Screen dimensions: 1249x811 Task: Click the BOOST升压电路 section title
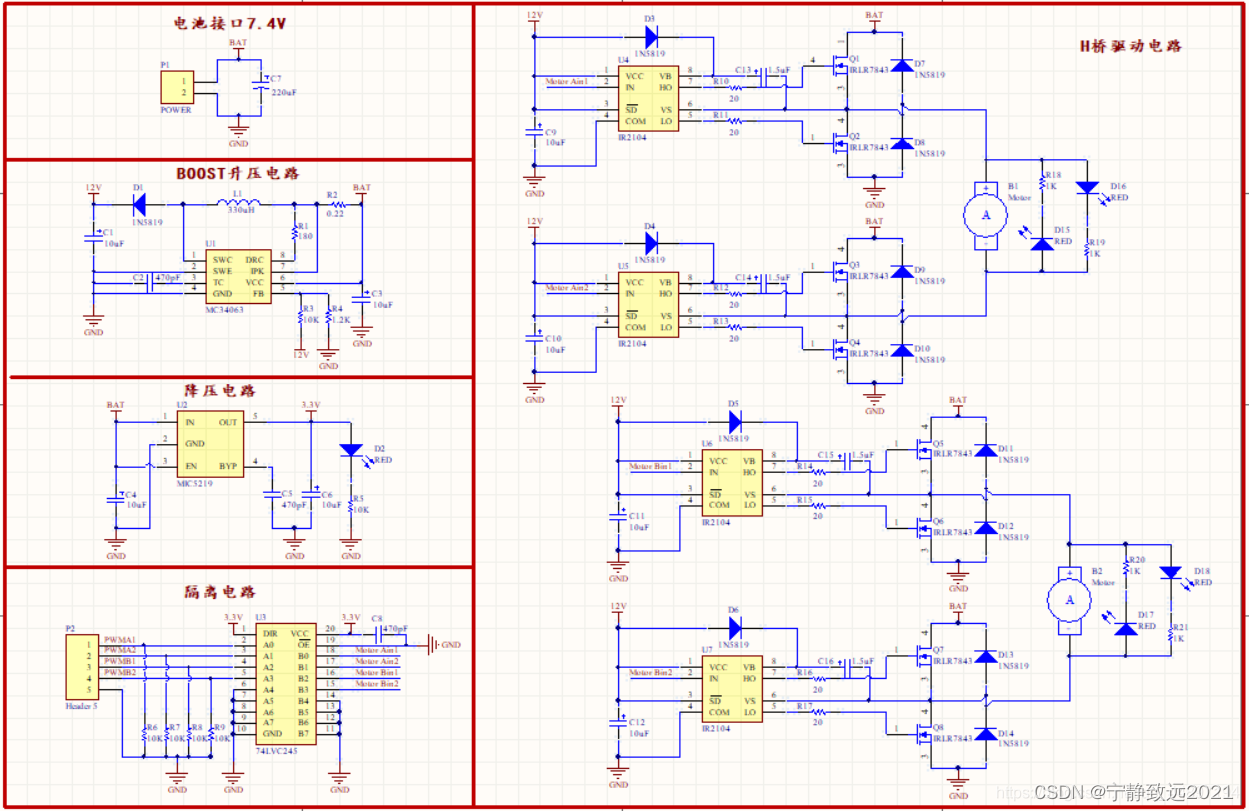click(238, 173)
